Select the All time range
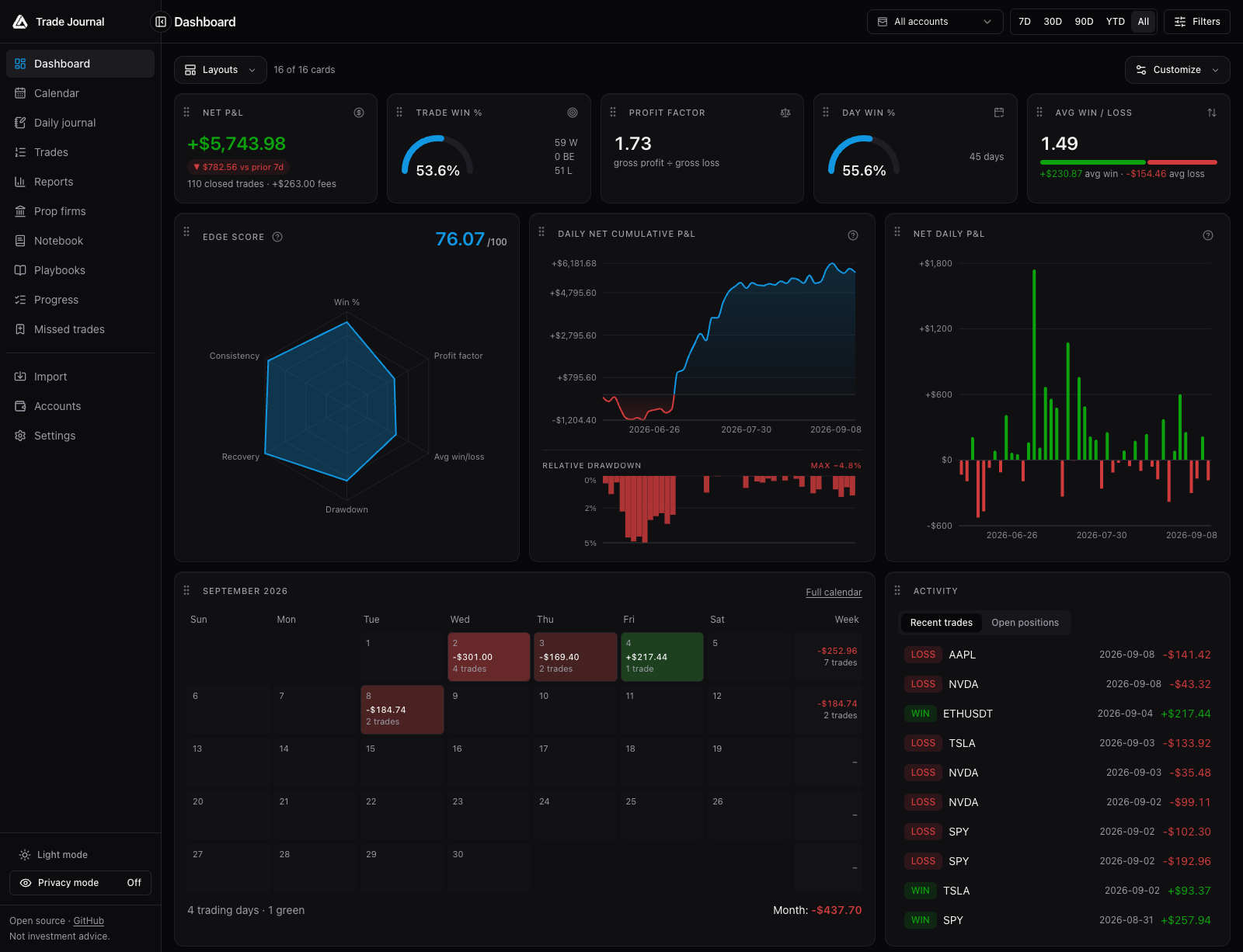This screenshot has width=1243, height=952. (x=1143, y=22)
